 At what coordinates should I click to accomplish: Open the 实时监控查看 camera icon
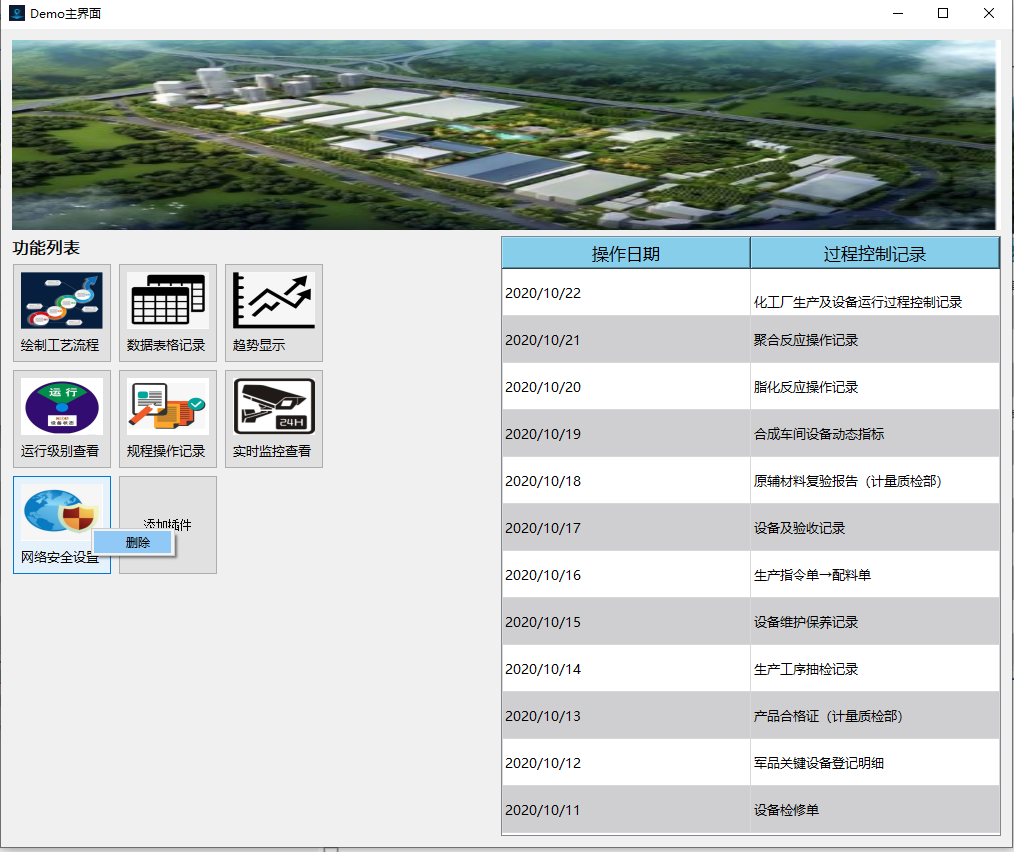coord(274,419)
